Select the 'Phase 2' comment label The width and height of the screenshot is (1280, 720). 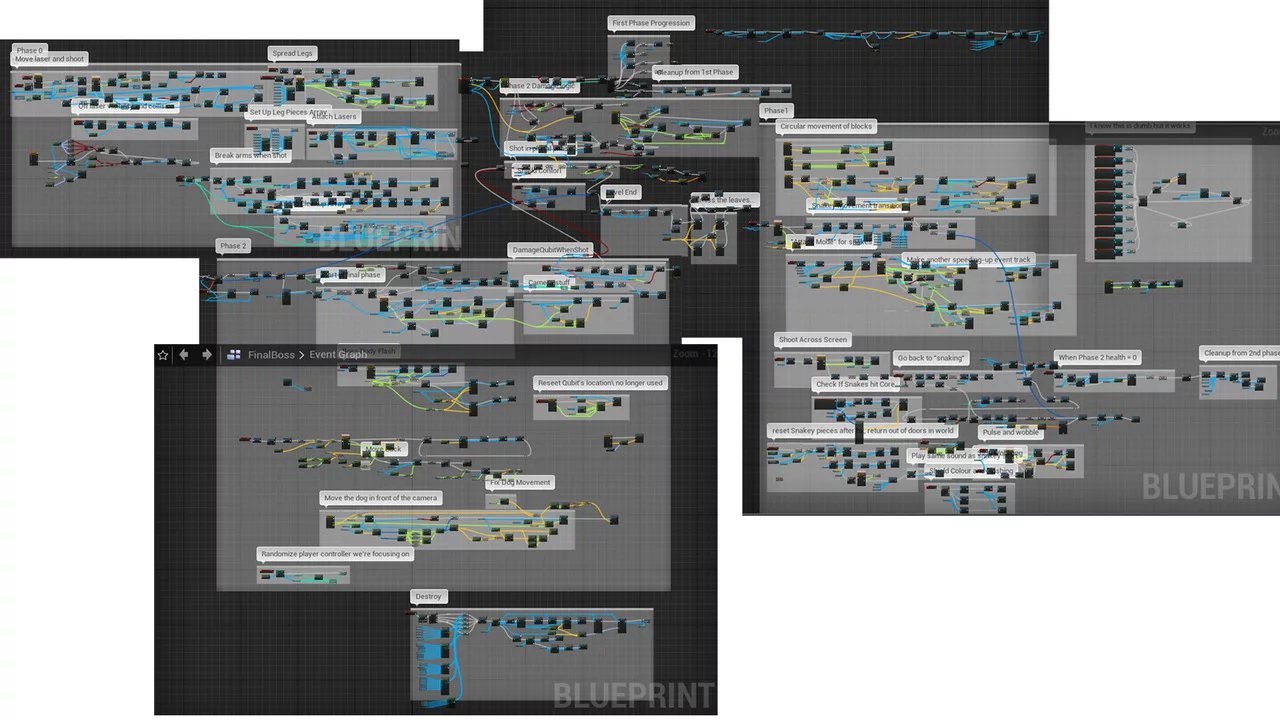(x=233, y=246)
